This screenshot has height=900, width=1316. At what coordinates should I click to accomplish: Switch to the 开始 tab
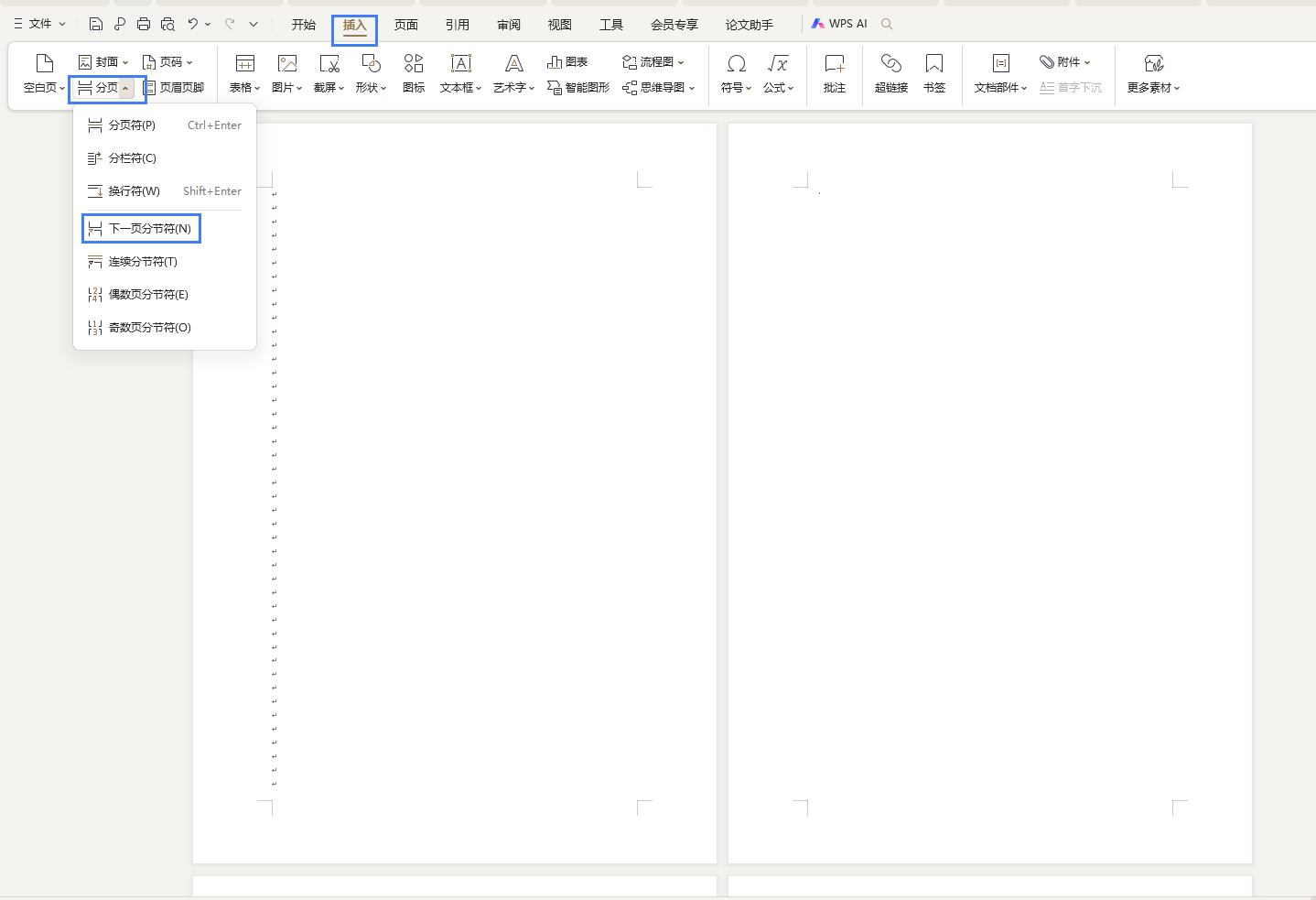pos(304,25)
